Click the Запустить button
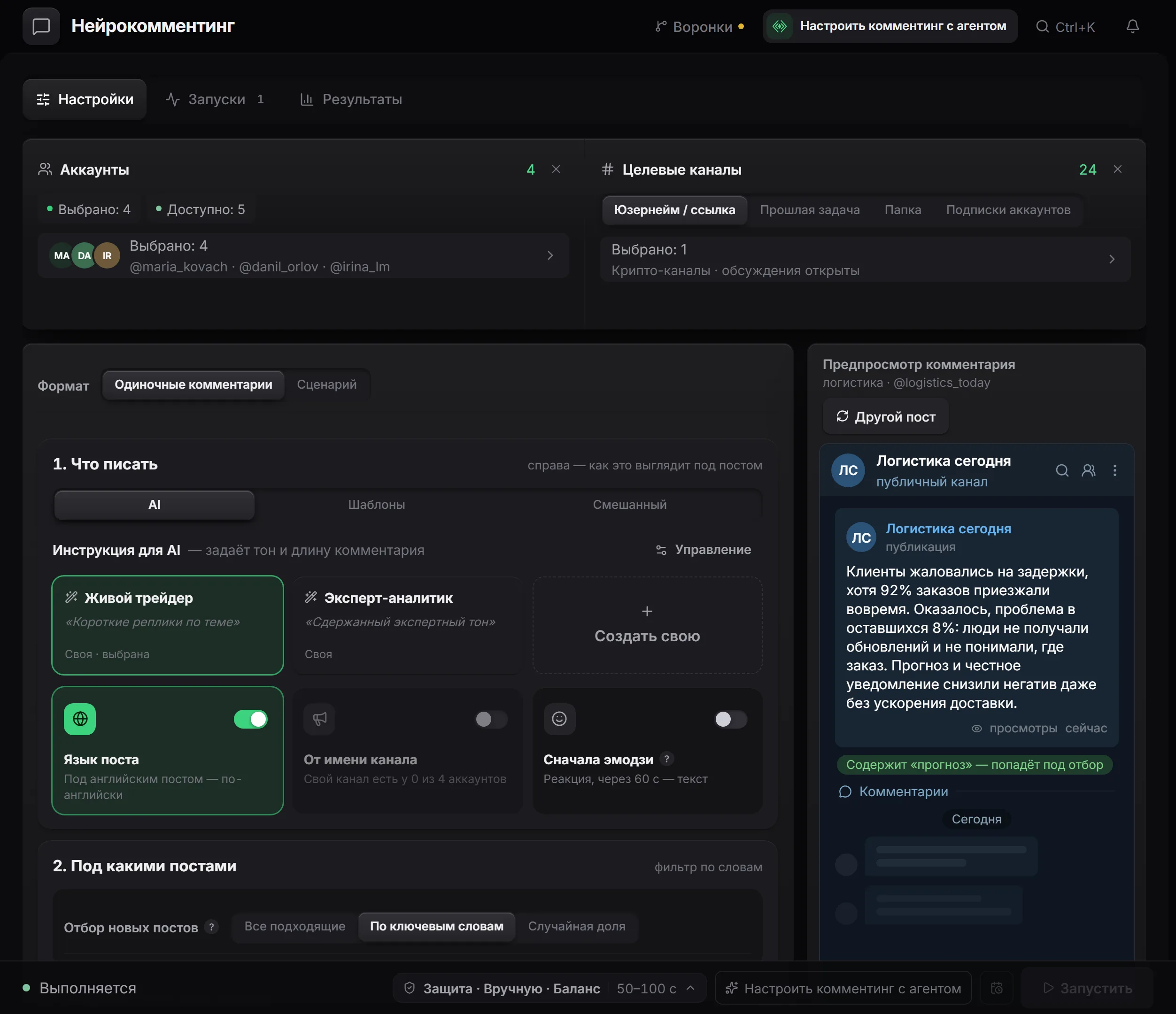Screen dimensions: 1176x1014 click(1087, 988)
